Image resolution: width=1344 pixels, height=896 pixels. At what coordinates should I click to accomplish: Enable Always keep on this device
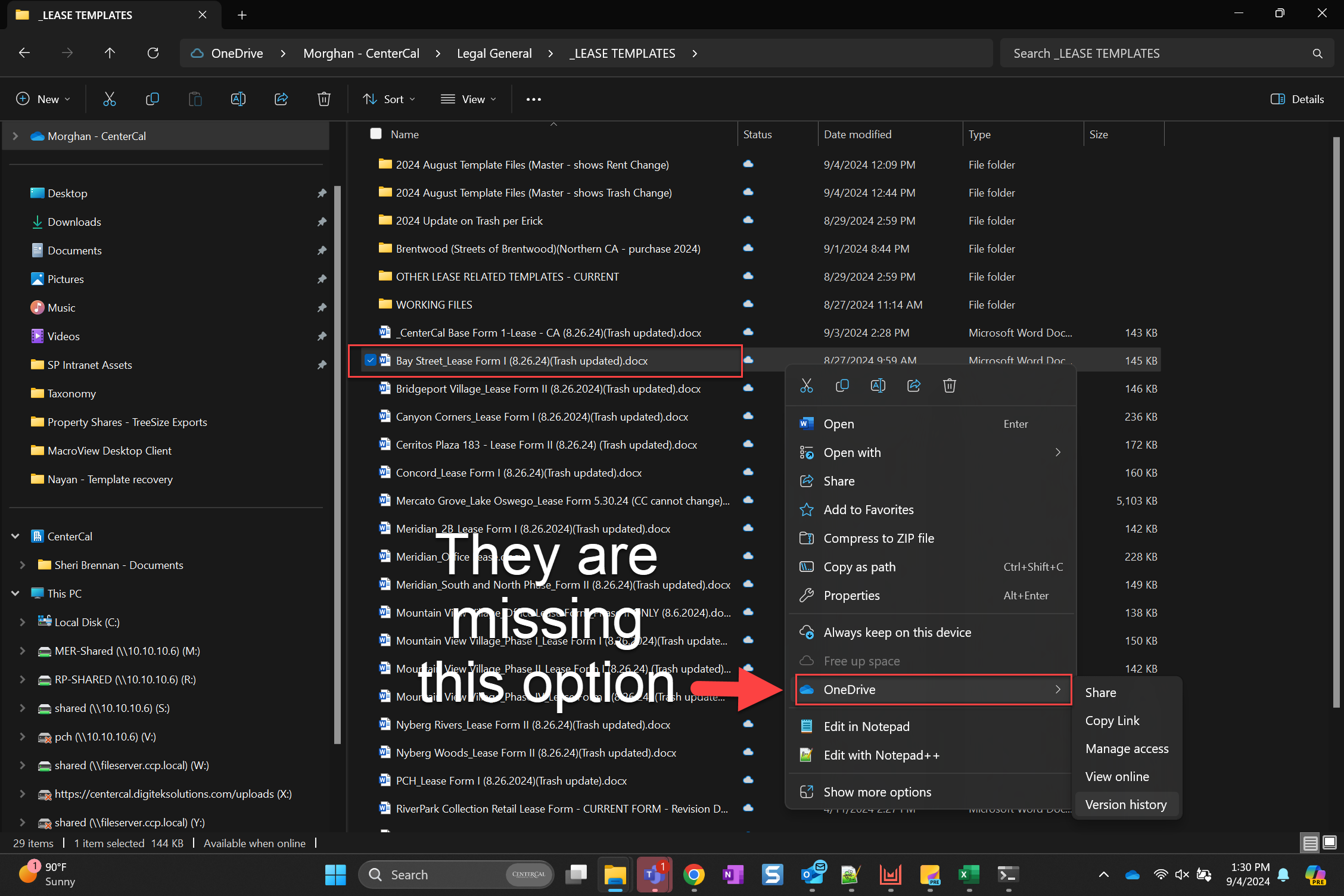897,632
